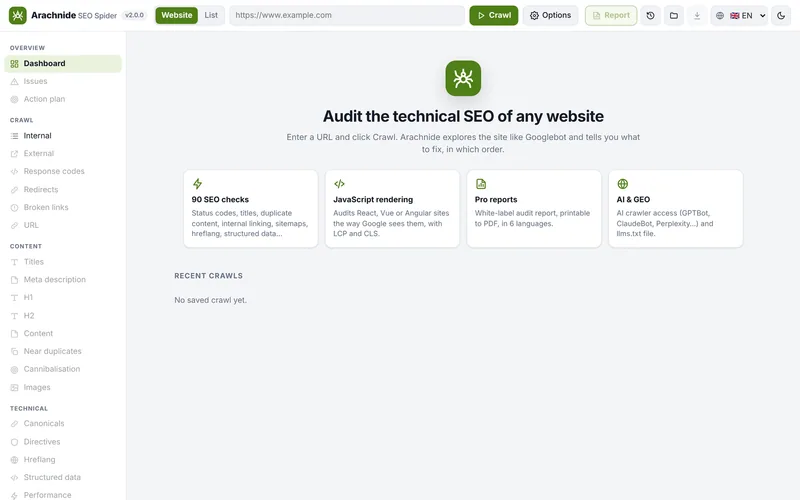Click the Structured data label

pyautogui.click(x=52, y=478)
